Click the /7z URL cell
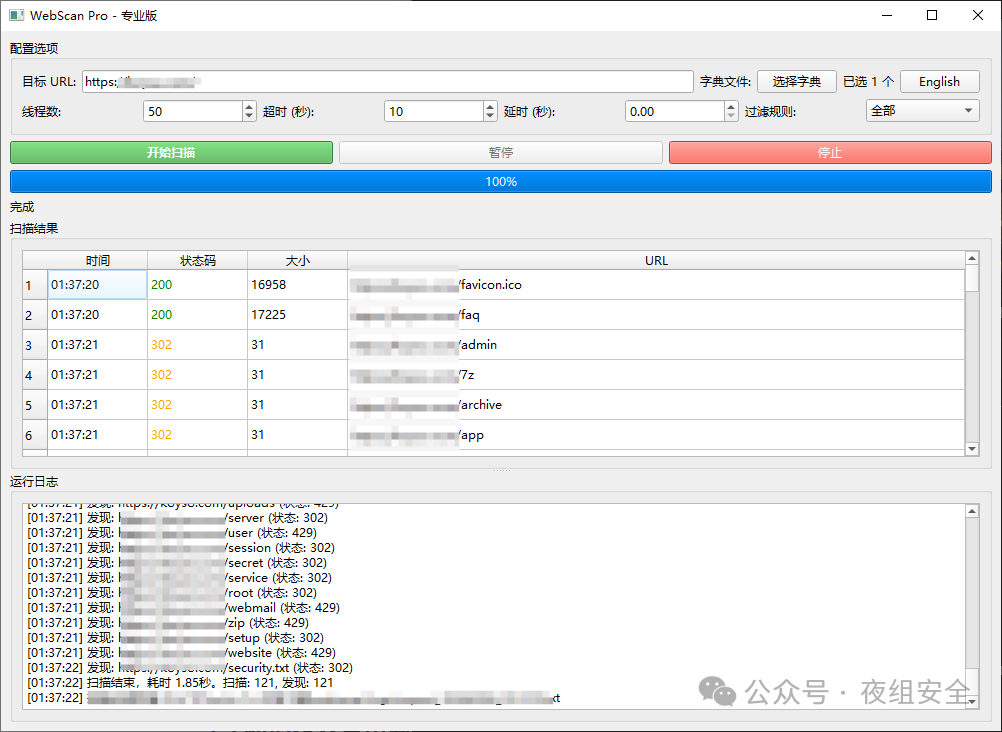 coord(656,375)
